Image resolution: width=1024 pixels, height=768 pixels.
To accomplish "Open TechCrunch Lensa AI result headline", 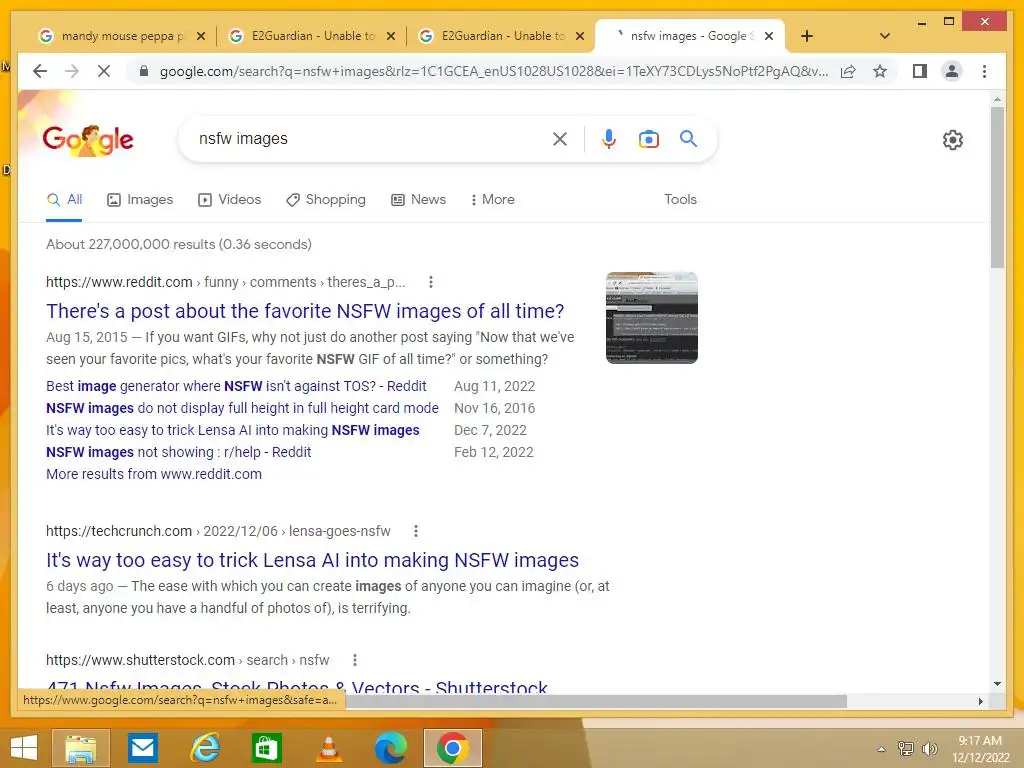I will (x=312, y=560).
